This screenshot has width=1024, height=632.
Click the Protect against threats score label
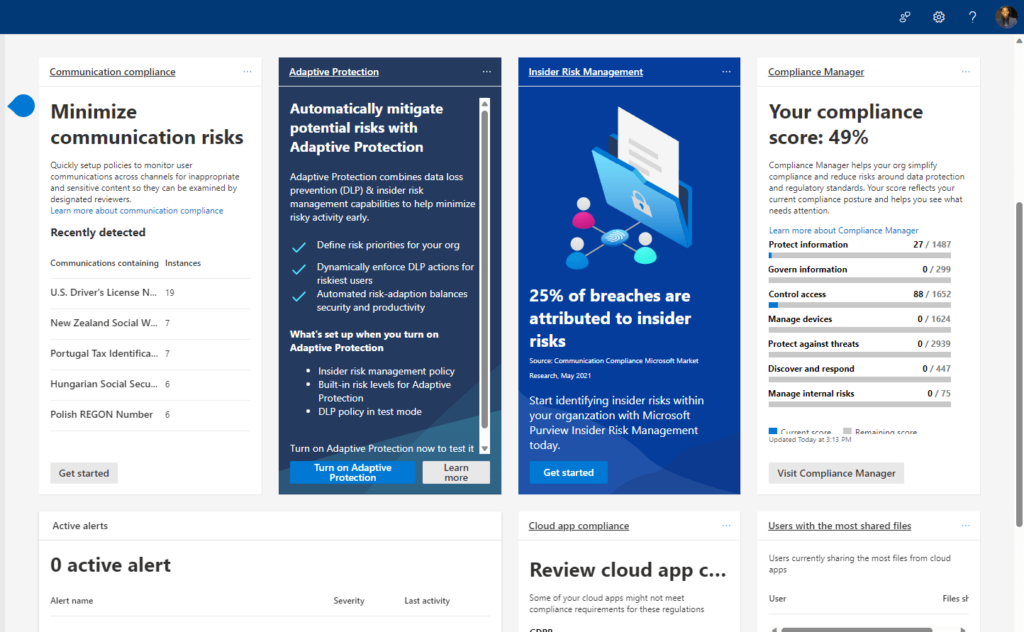tap(813, 344)
